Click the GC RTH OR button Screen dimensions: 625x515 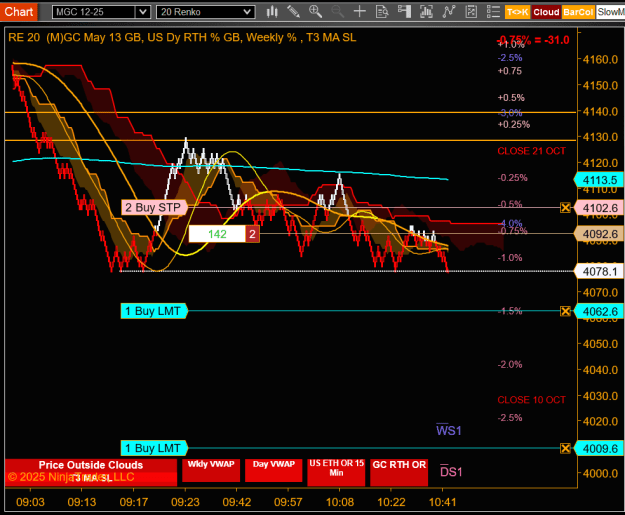tap(399, 472)
